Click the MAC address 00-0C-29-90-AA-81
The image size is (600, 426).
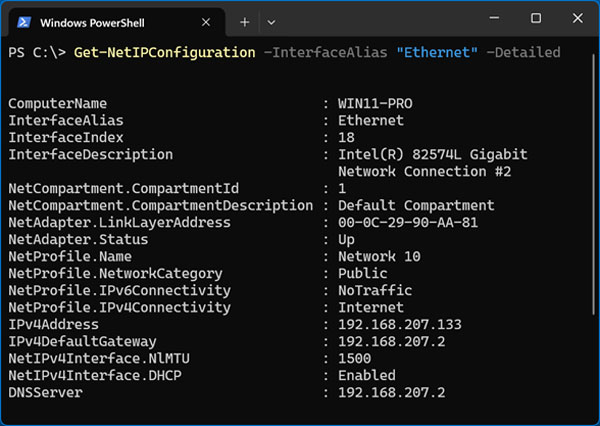(408, 222)
